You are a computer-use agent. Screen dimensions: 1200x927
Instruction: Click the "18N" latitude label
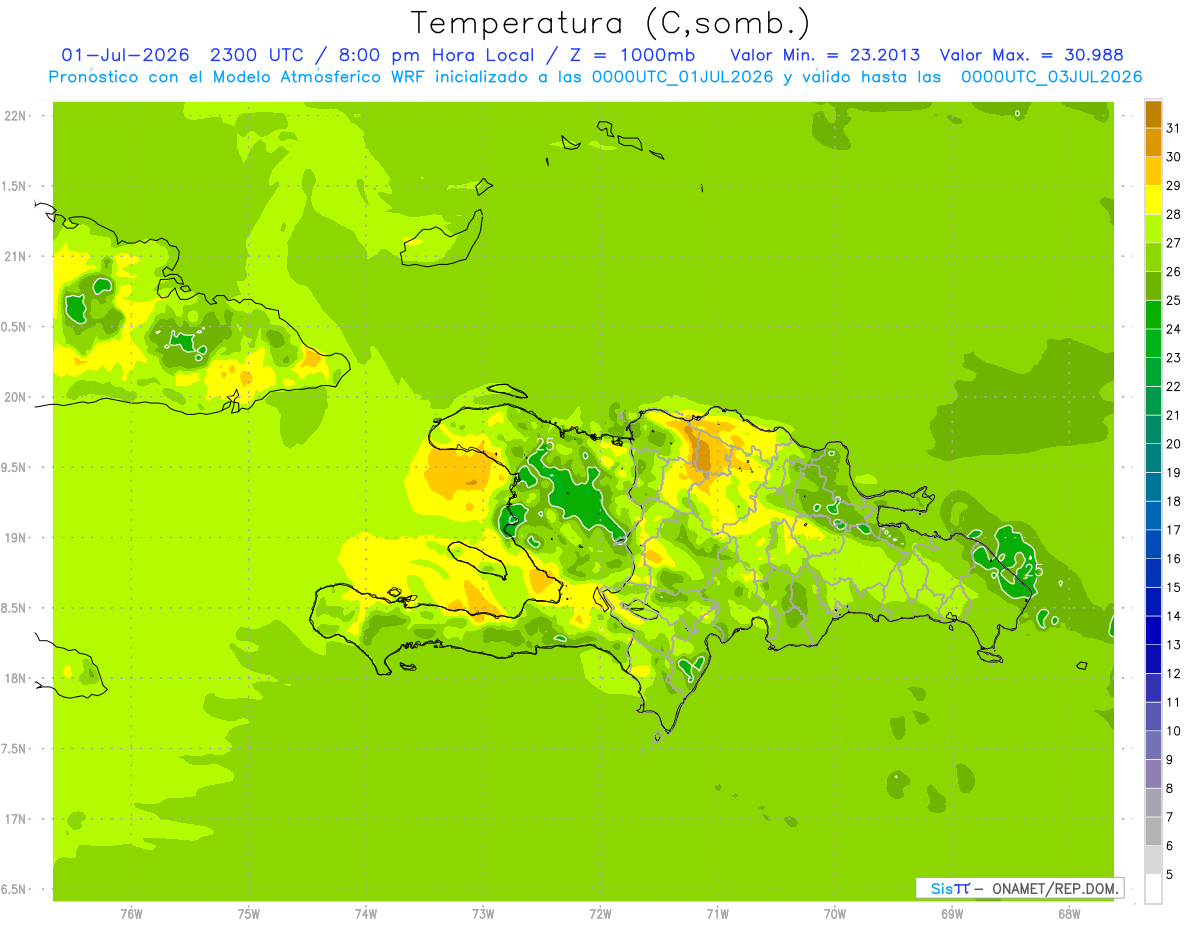coord(15,678)
